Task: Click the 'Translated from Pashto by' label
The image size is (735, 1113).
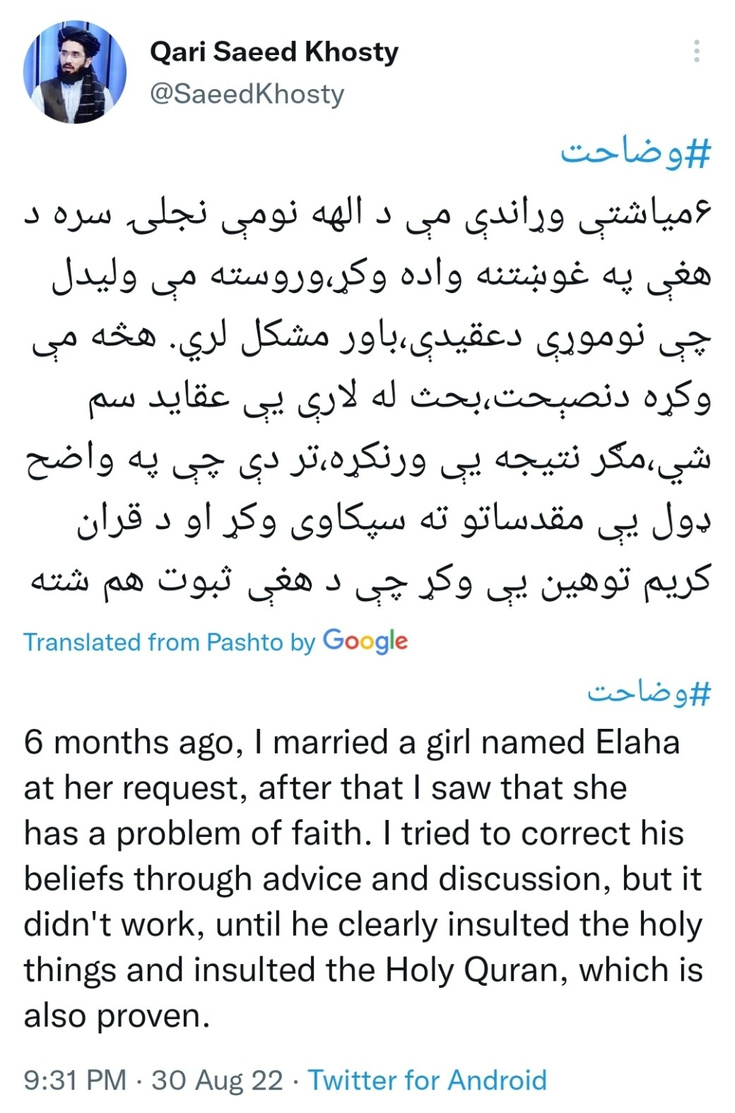Action: pyautogui.click(x=169, y=642)
